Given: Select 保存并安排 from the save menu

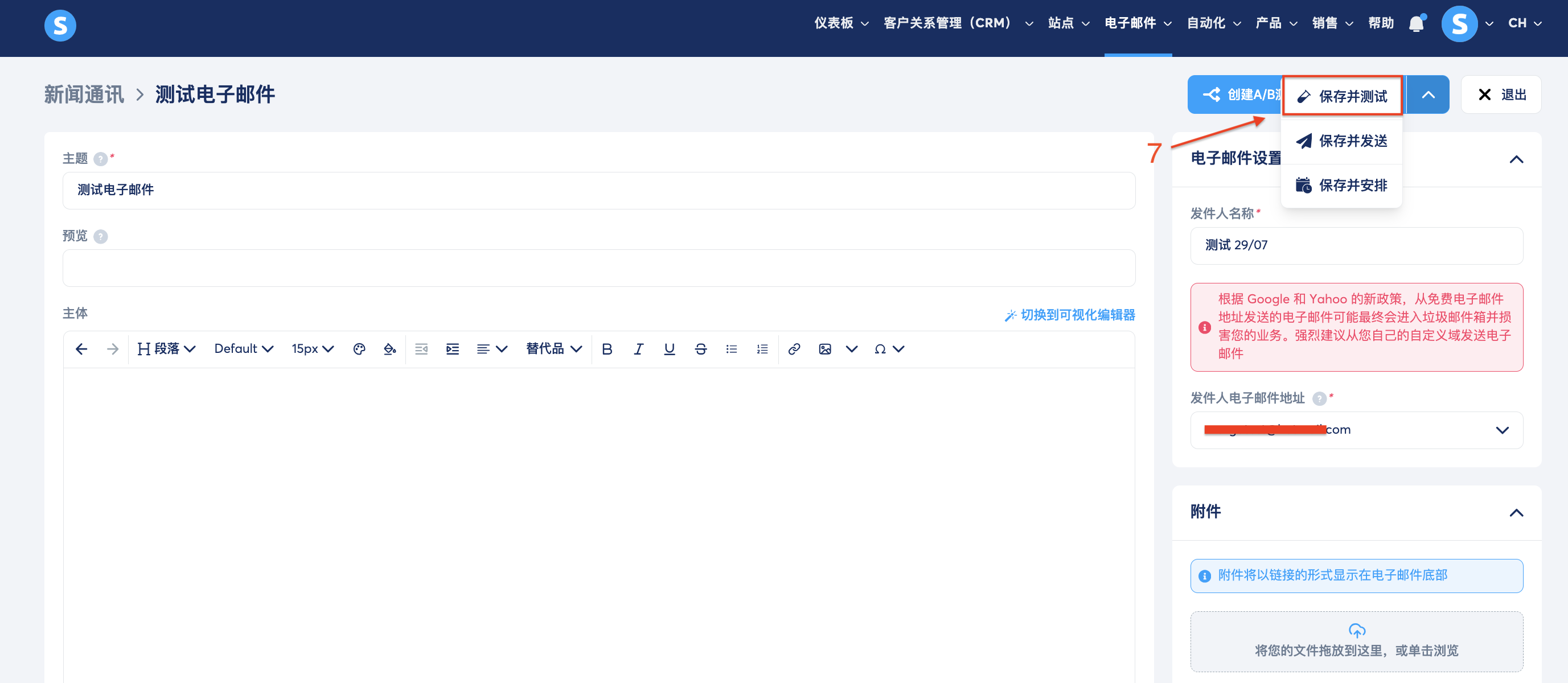Looking at the screenshot, I should pos(1341,185).
